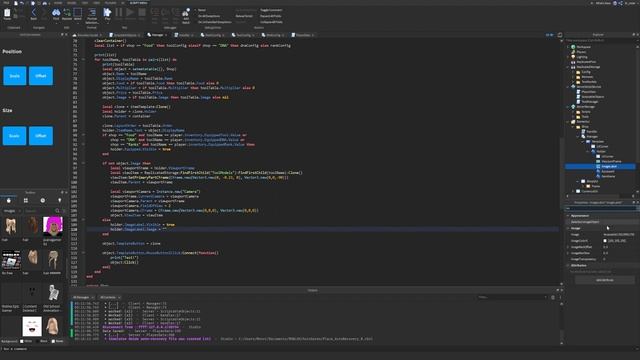Click the ImageColor3 white color swatch

605,241
